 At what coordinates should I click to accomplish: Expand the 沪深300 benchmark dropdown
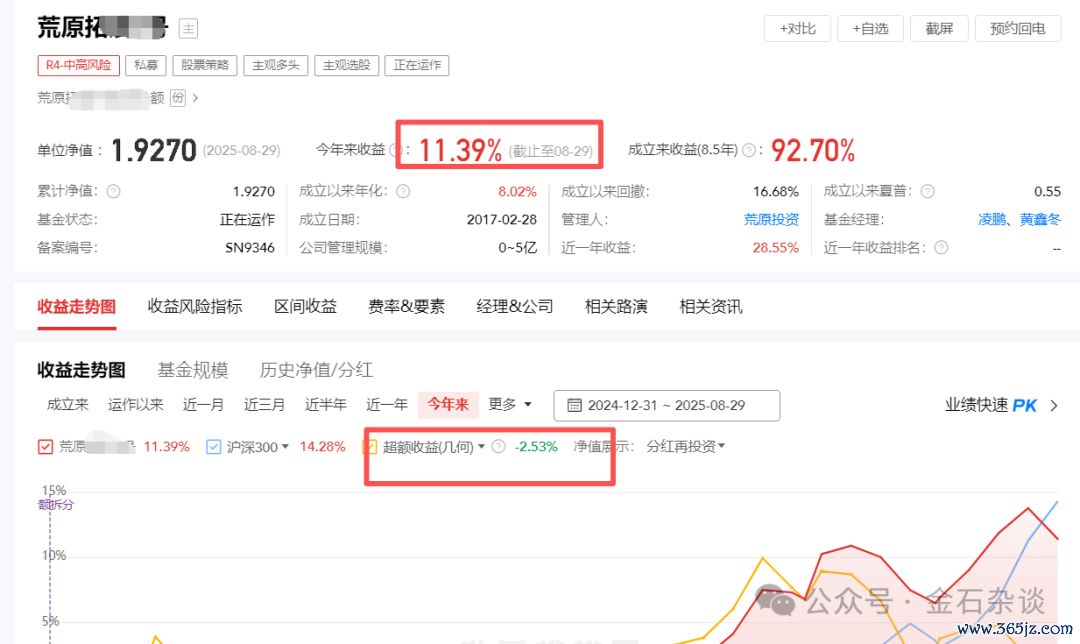point(285,447)
